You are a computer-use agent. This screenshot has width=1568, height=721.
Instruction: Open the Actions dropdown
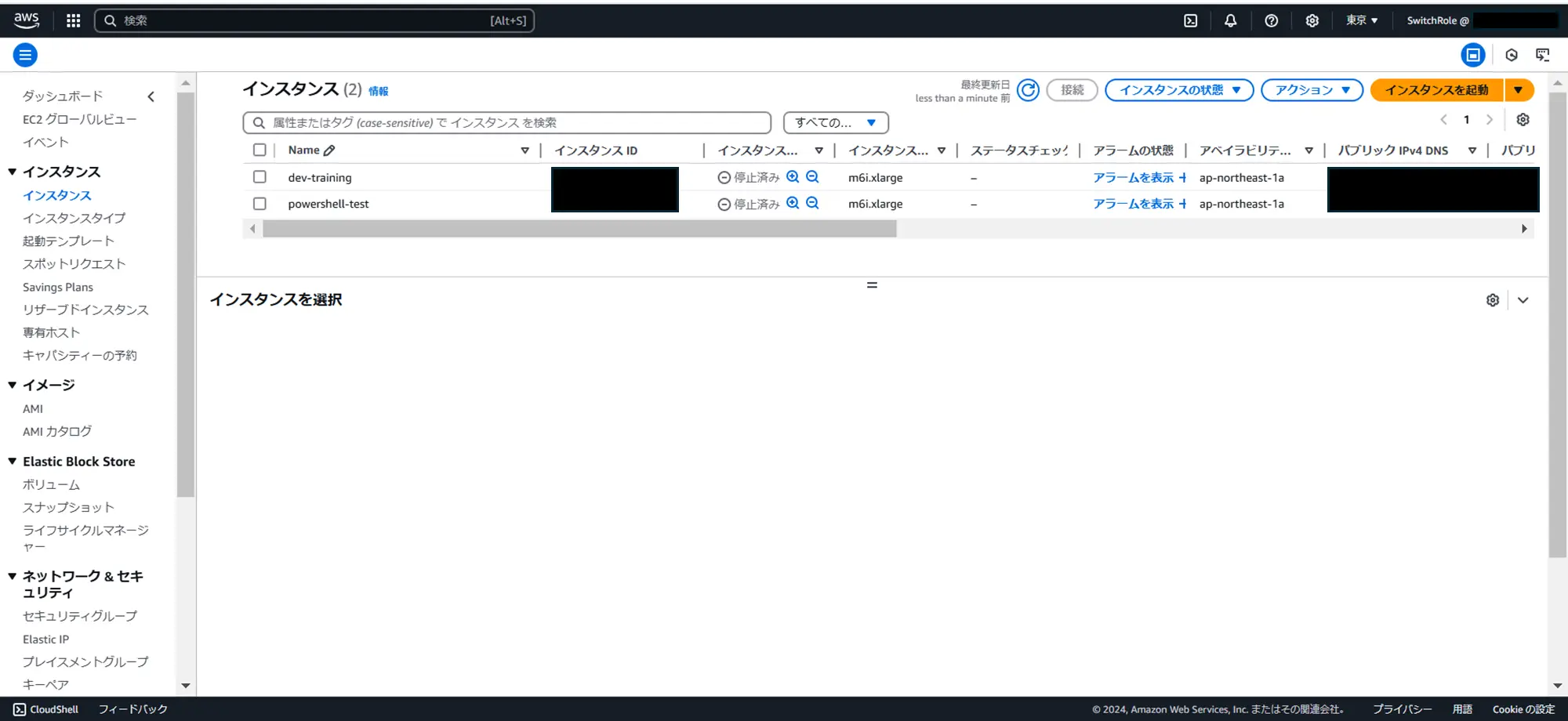click(x=1312, y=90)
